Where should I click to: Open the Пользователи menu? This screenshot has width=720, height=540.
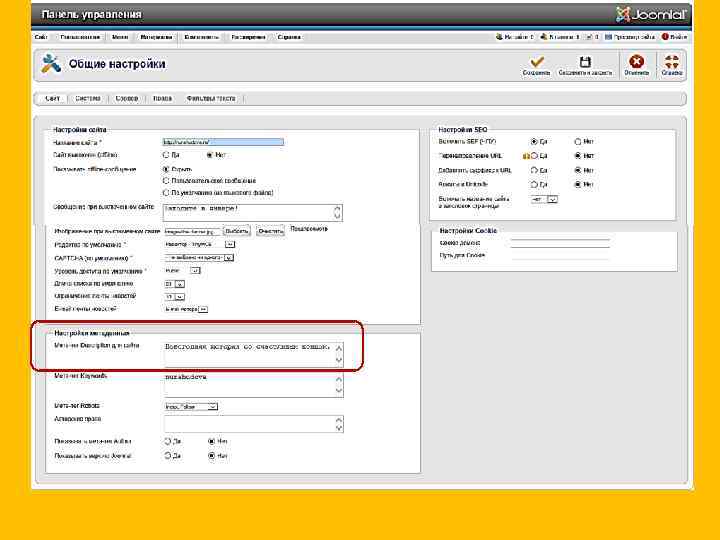[80, 37]
